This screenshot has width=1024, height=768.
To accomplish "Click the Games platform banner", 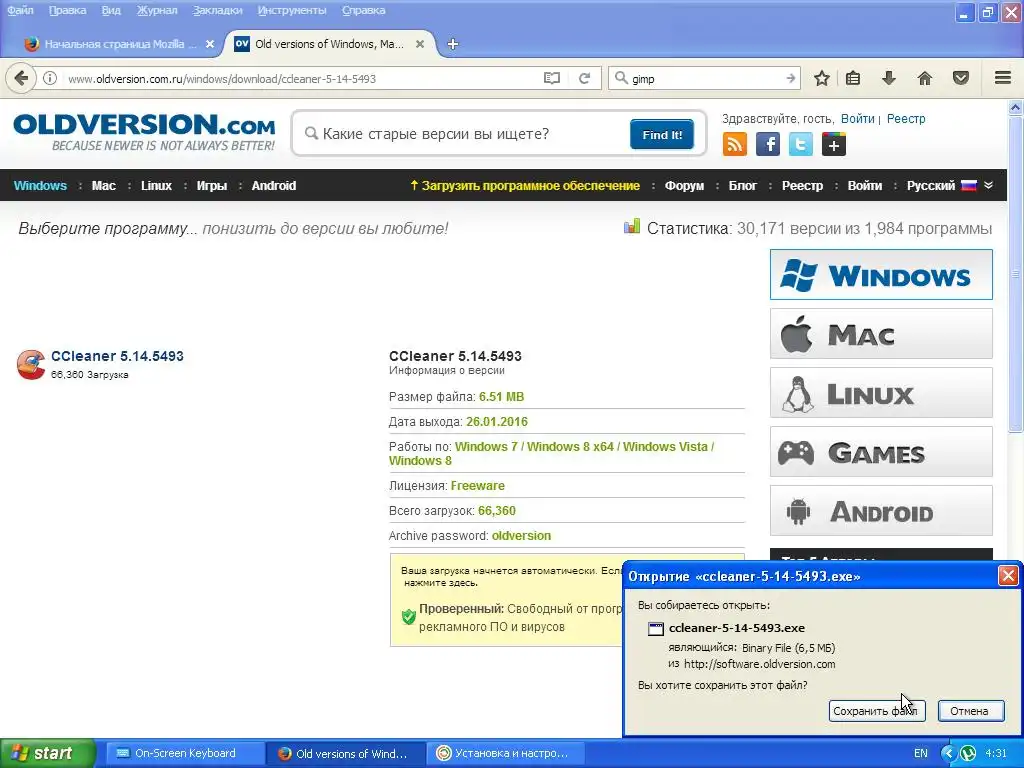I will [x=881, y=451].
